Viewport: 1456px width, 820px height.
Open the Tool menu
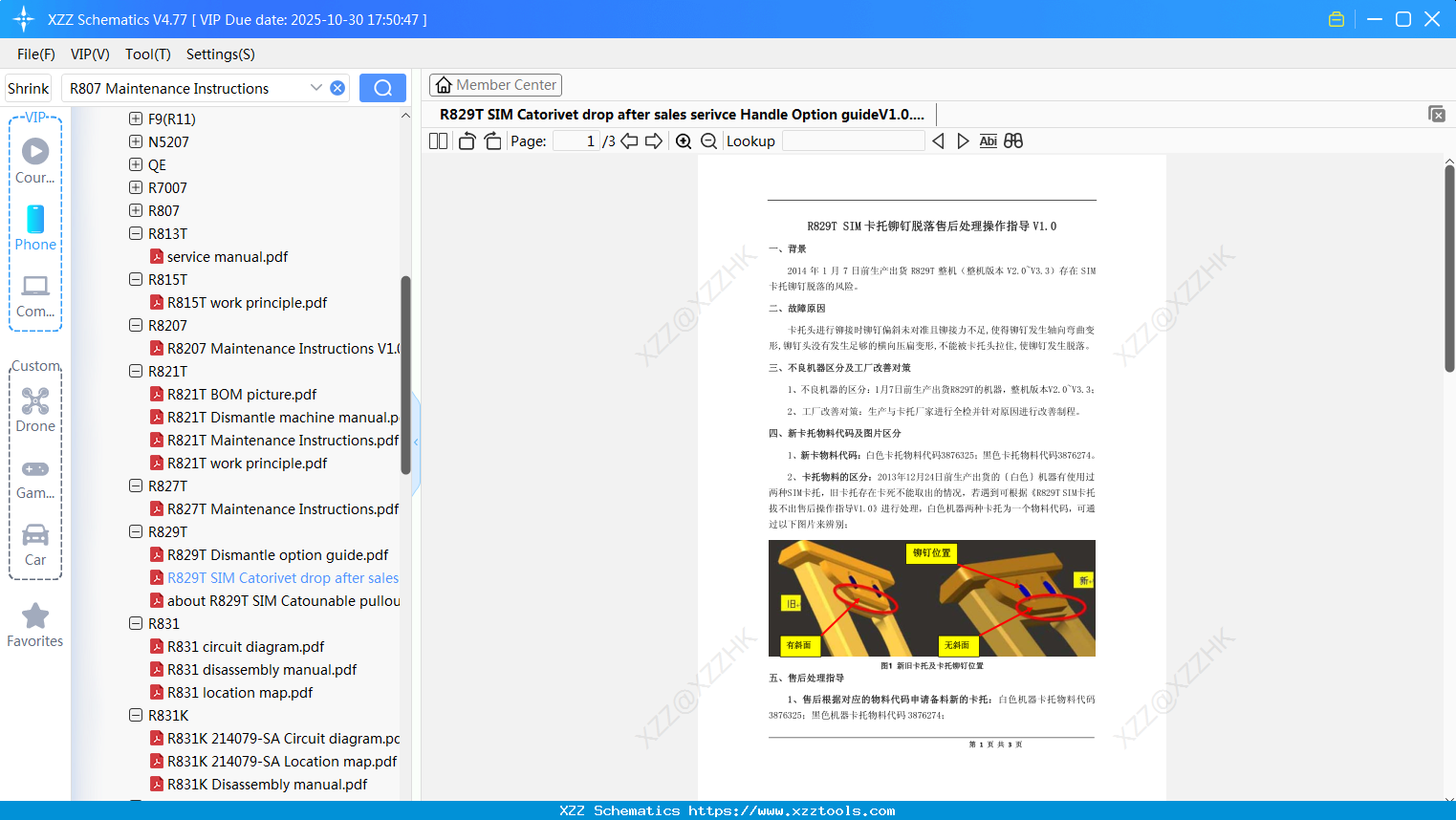[147, 54]
